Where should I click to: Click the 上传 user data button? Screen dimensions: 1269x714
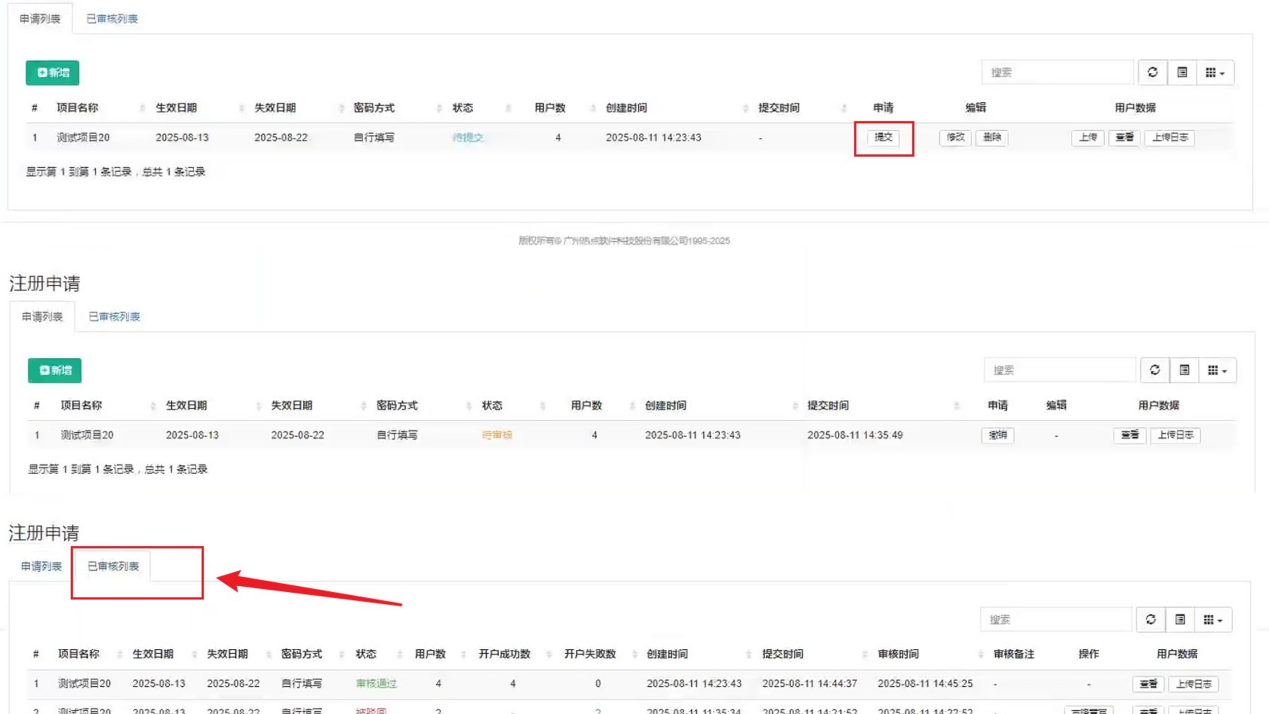(x=1087, y=138)
